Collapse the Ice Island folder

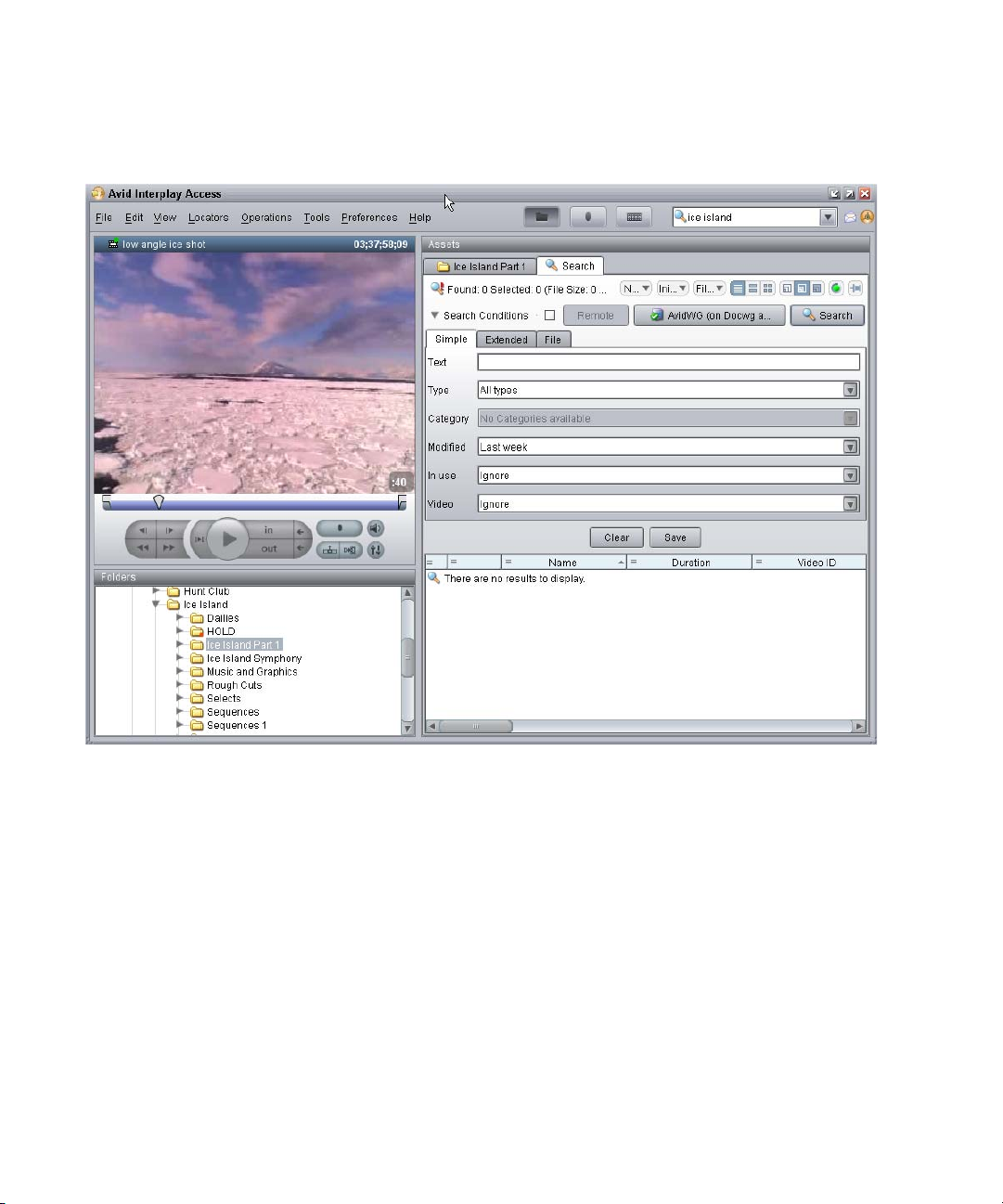tap(157, 604)
